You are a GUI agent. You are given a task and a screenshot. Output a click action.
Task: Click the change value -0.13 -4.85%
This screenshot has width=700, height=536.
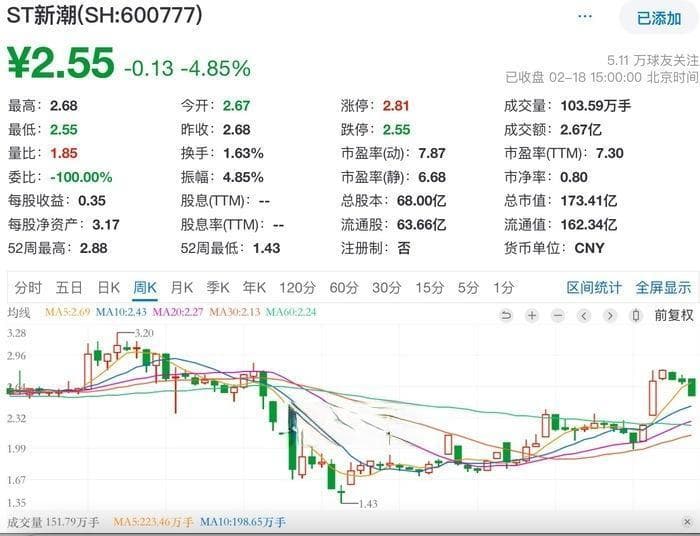coord(188,69)
